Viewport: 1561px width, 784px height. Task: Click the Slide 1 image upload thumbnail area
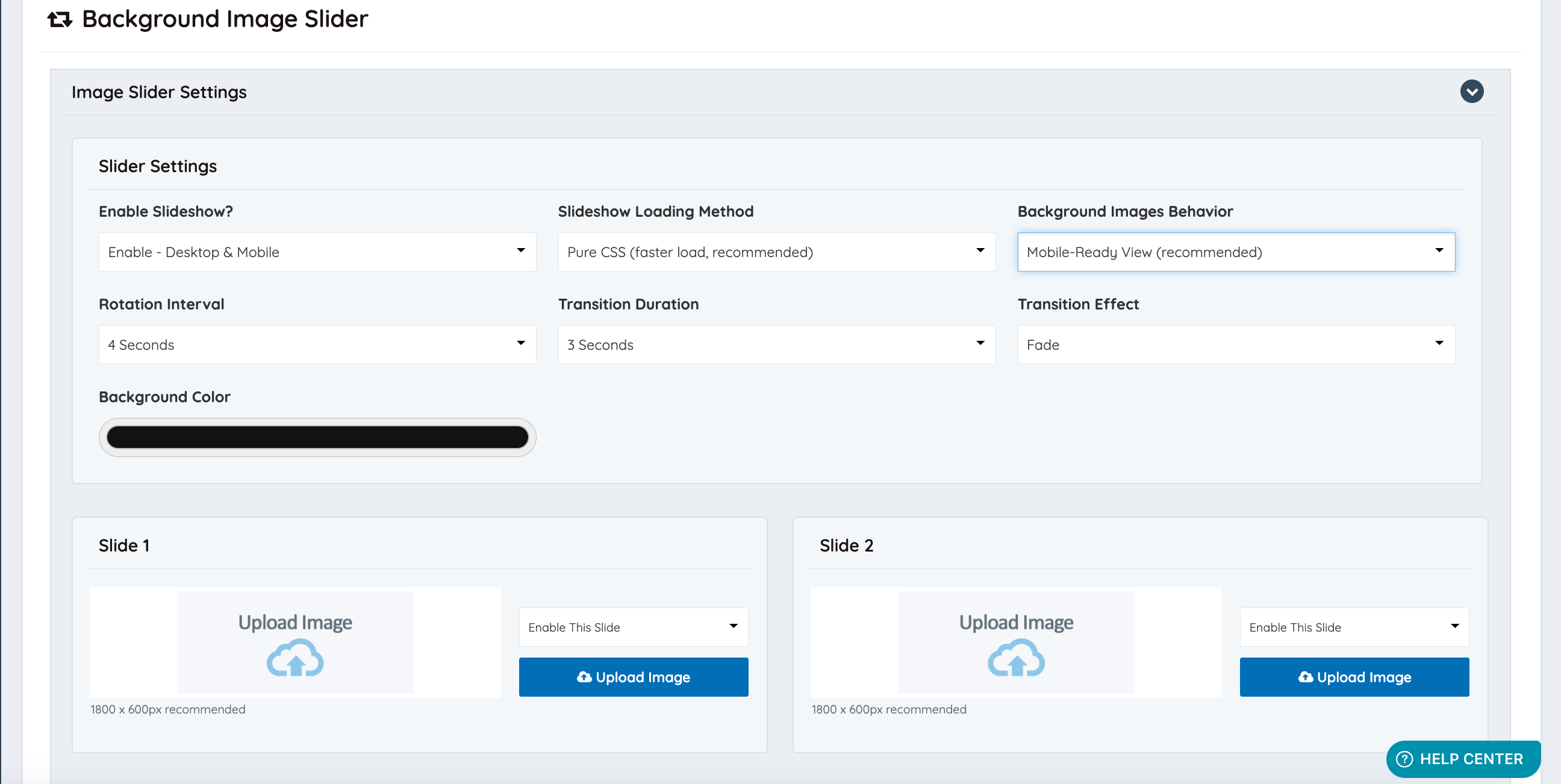(x=295, y=642)
